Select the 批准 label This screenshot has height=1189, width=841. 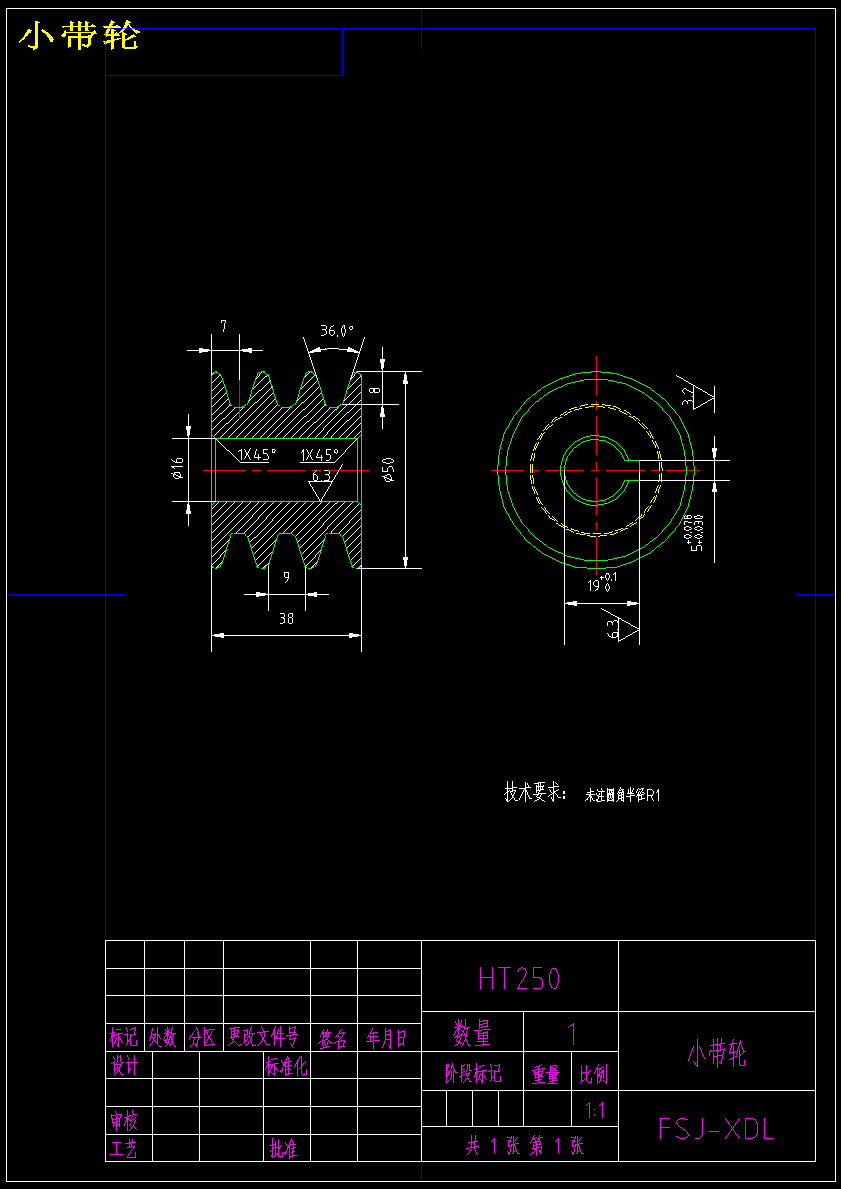[284, 1149]
